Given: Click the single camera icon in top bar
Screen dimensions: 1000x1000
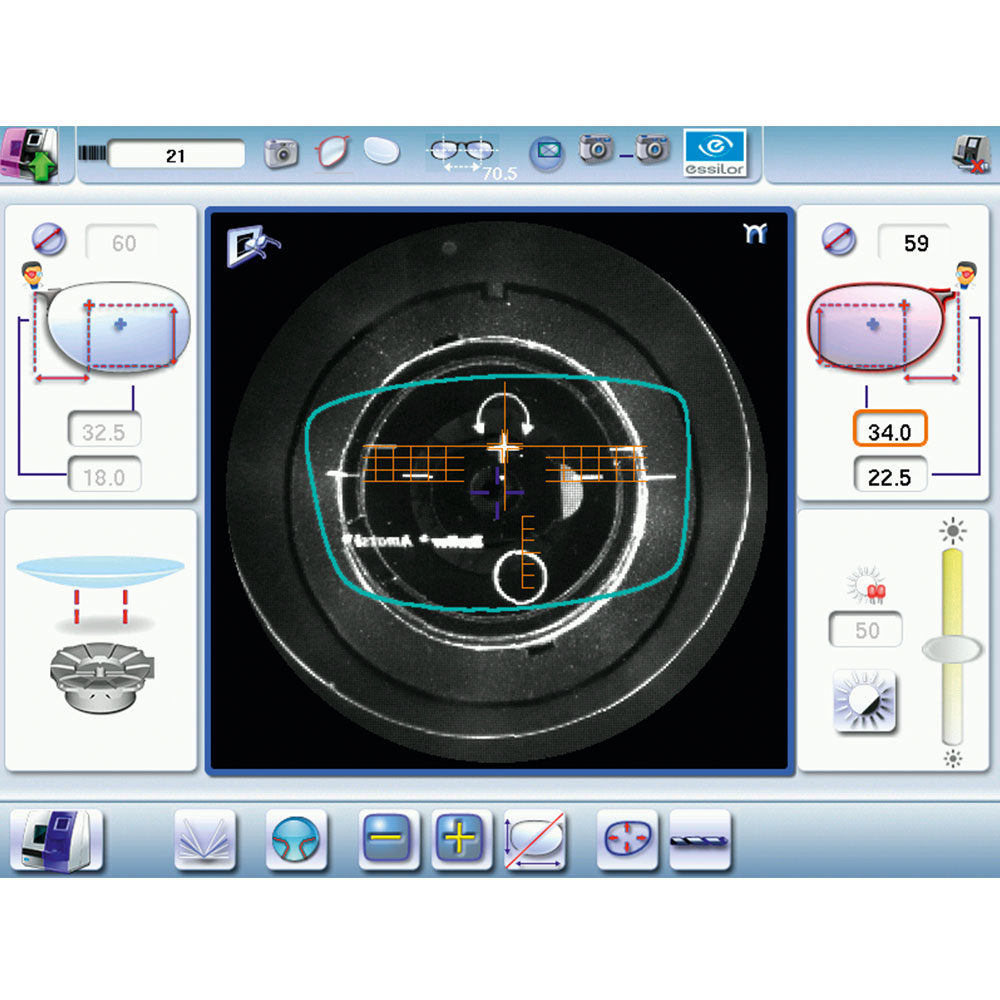Looking at the screenshot, I should click(x=281, y=152).
